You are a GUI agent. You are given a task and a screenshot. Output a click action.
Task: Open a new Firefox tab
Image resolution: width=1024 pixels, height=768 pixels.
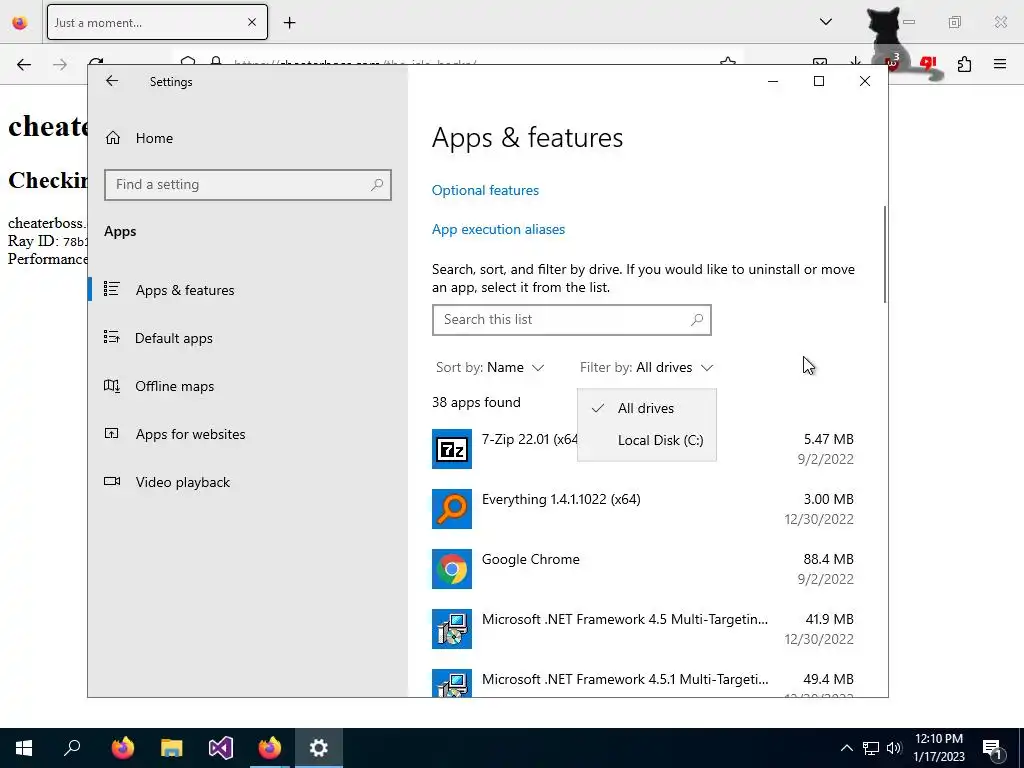(289, 23)
